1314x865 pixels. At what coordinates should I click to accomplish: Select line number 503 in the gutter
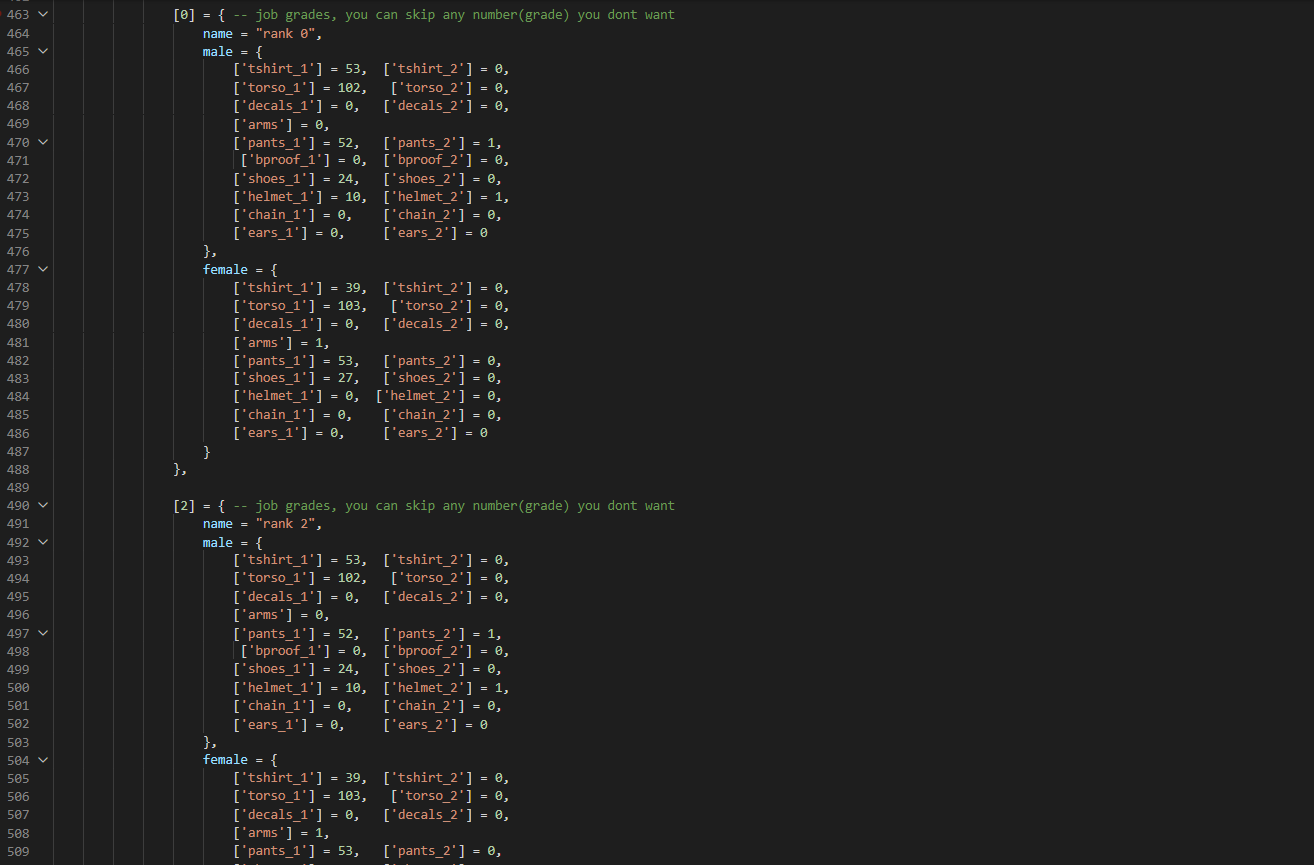coord(18,742)
